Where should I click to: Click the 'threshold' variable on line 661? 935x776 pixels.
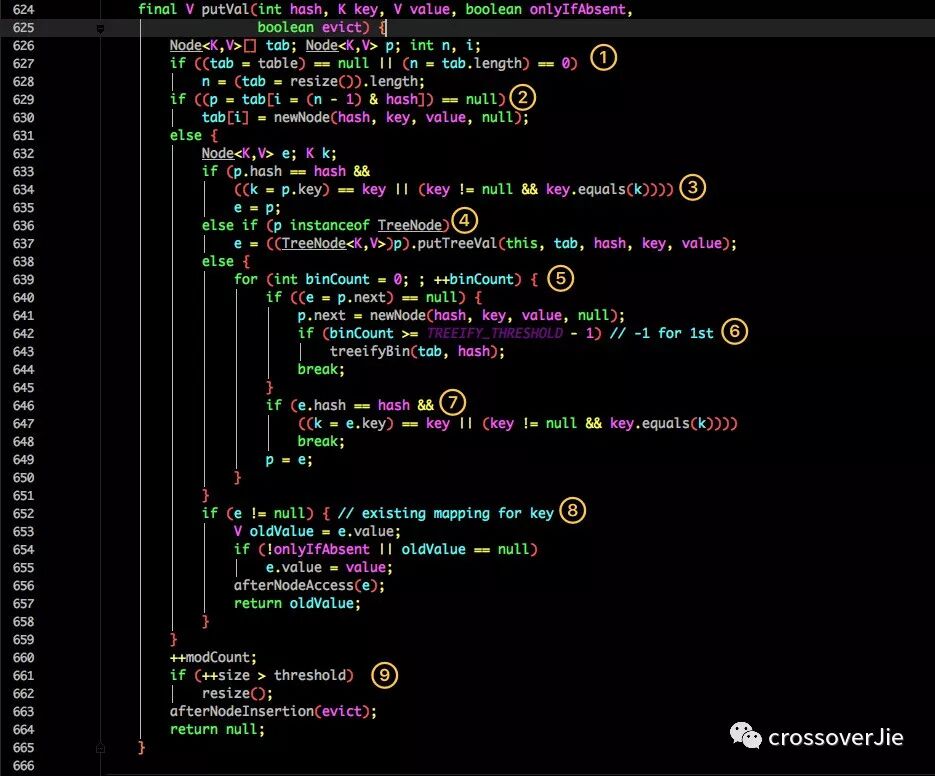(309, 676)
